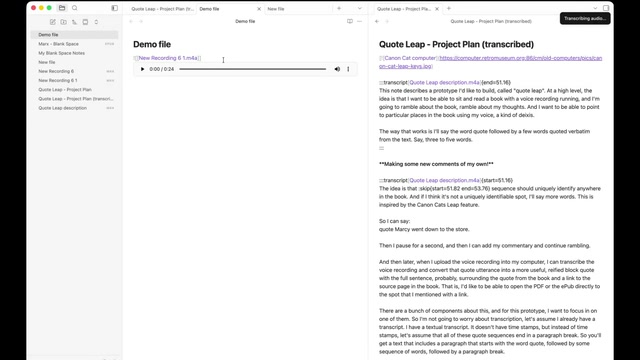Open New Recording 6 1 in sidebar
Screen dimensions: 640x360
pyautogui.click(x=74, y=80)
